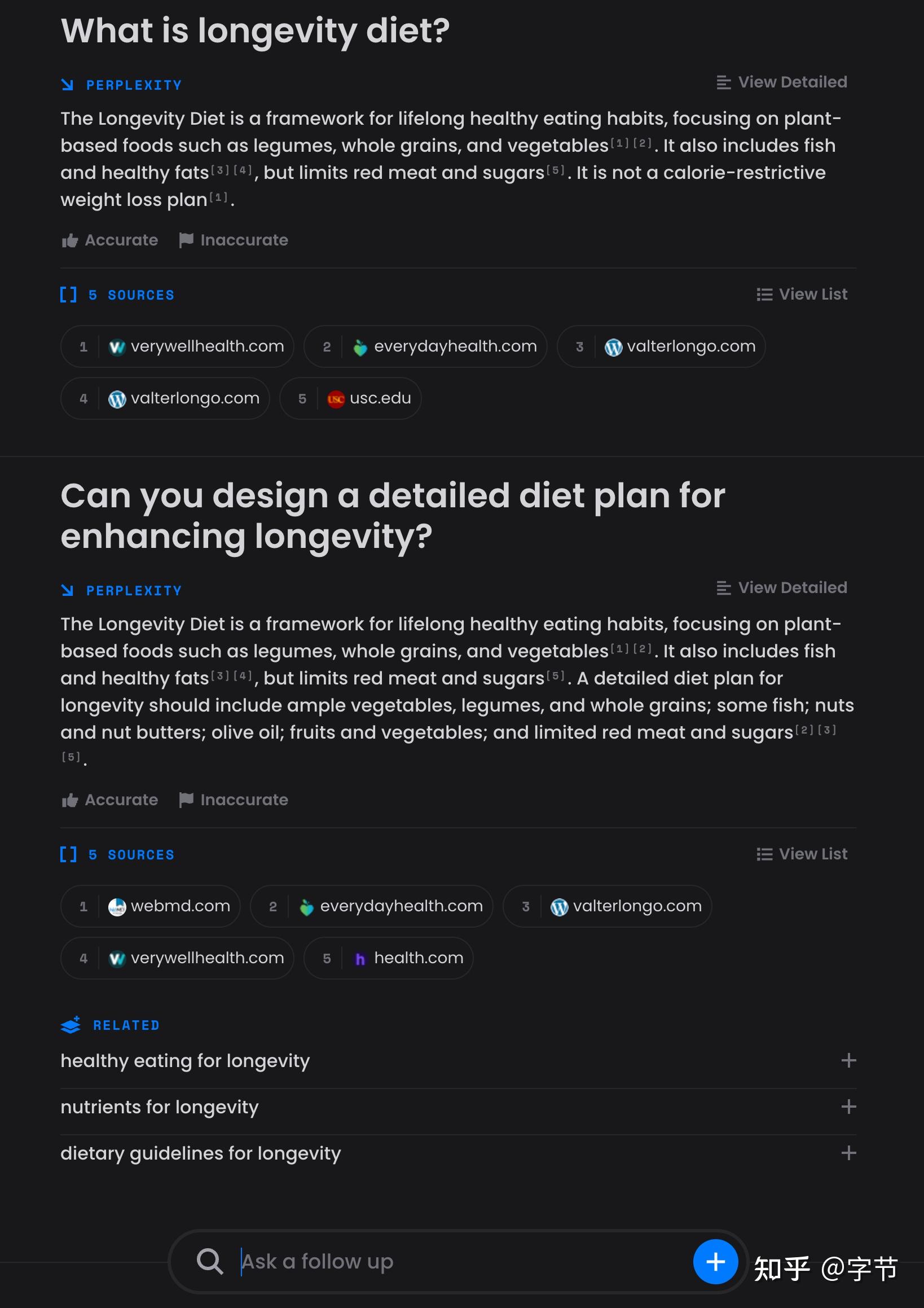Viewport: 924px width, 1308px height.
Task: Flag the first answer as Inaccurate
Action: click(234, 240)
